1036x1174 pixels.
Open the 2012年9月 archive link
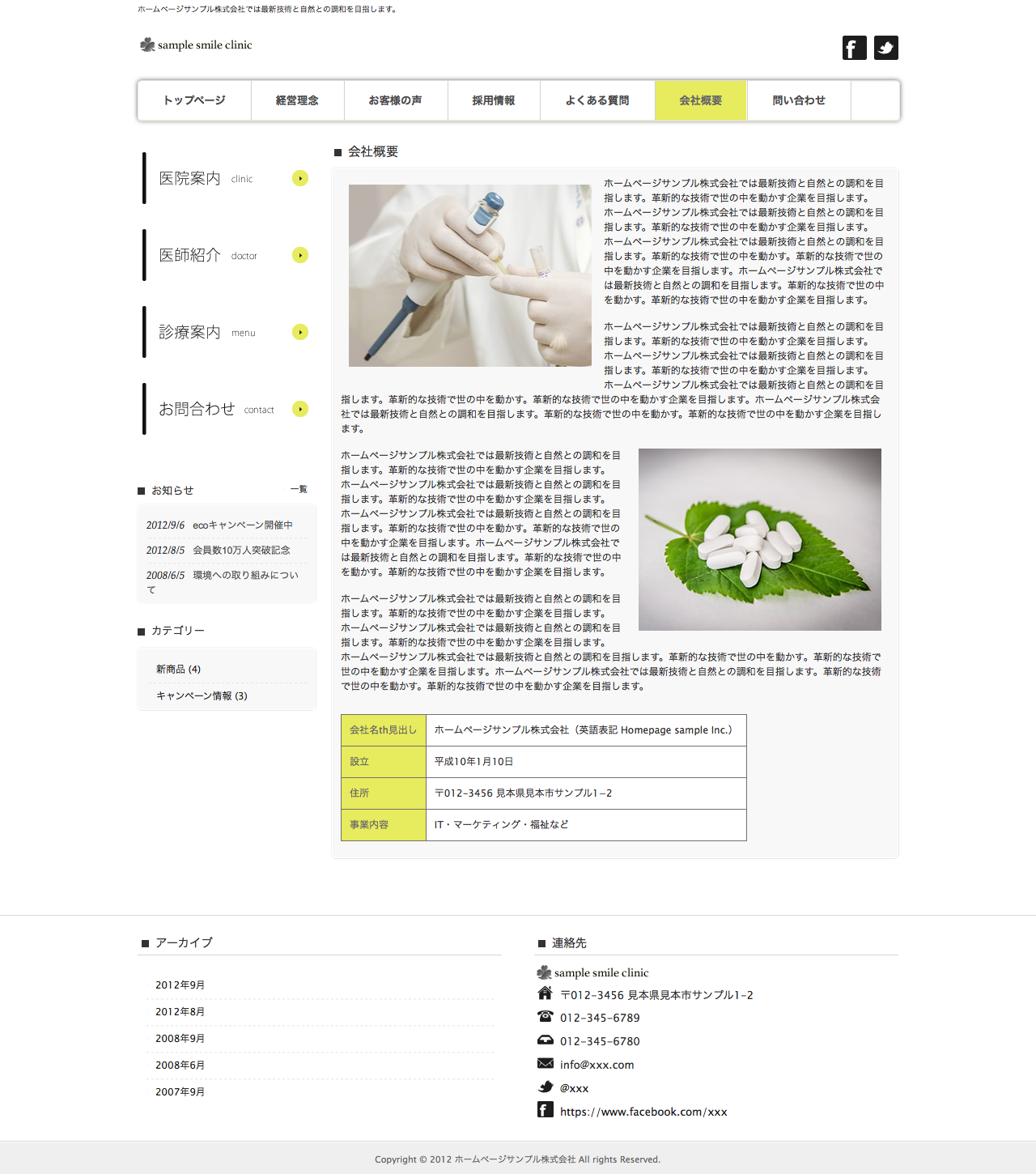180,985
